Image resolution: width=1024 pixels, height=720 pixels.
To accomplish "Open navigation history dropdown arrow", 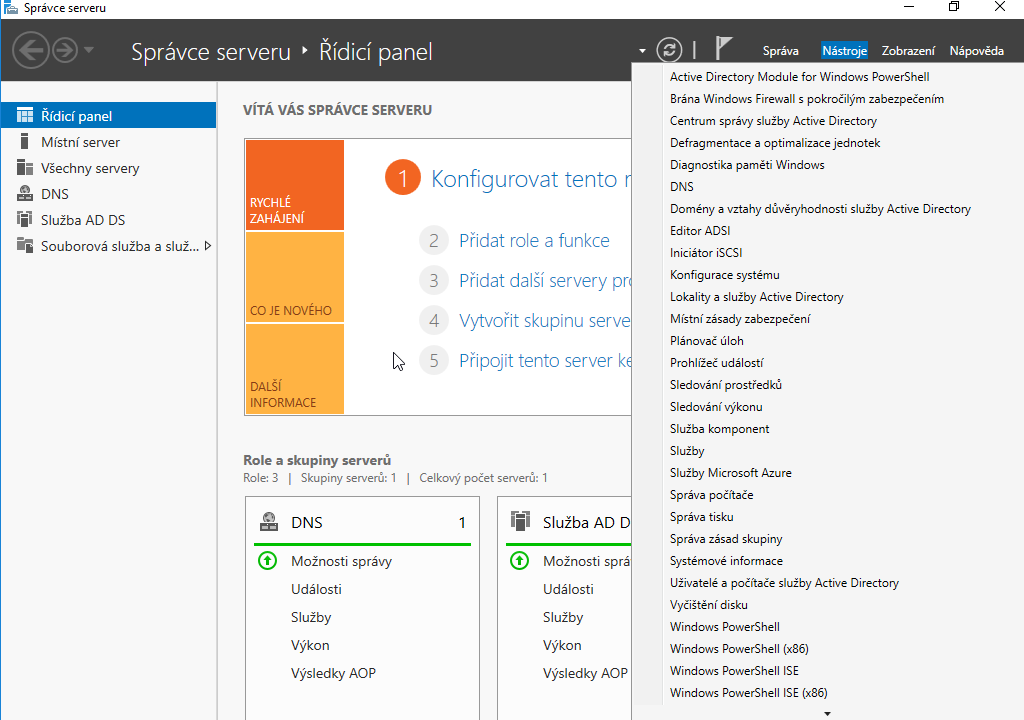I will tap(89, 50).
